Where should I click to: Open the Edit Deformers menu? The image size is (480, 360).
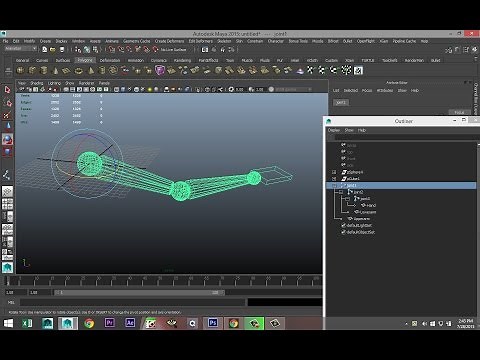(201, 41)
